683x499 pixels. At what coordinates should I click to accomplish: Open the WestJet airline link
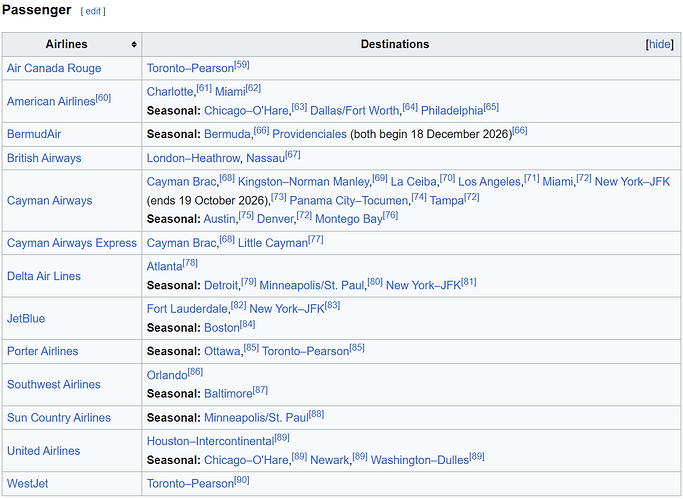[27, 484]
